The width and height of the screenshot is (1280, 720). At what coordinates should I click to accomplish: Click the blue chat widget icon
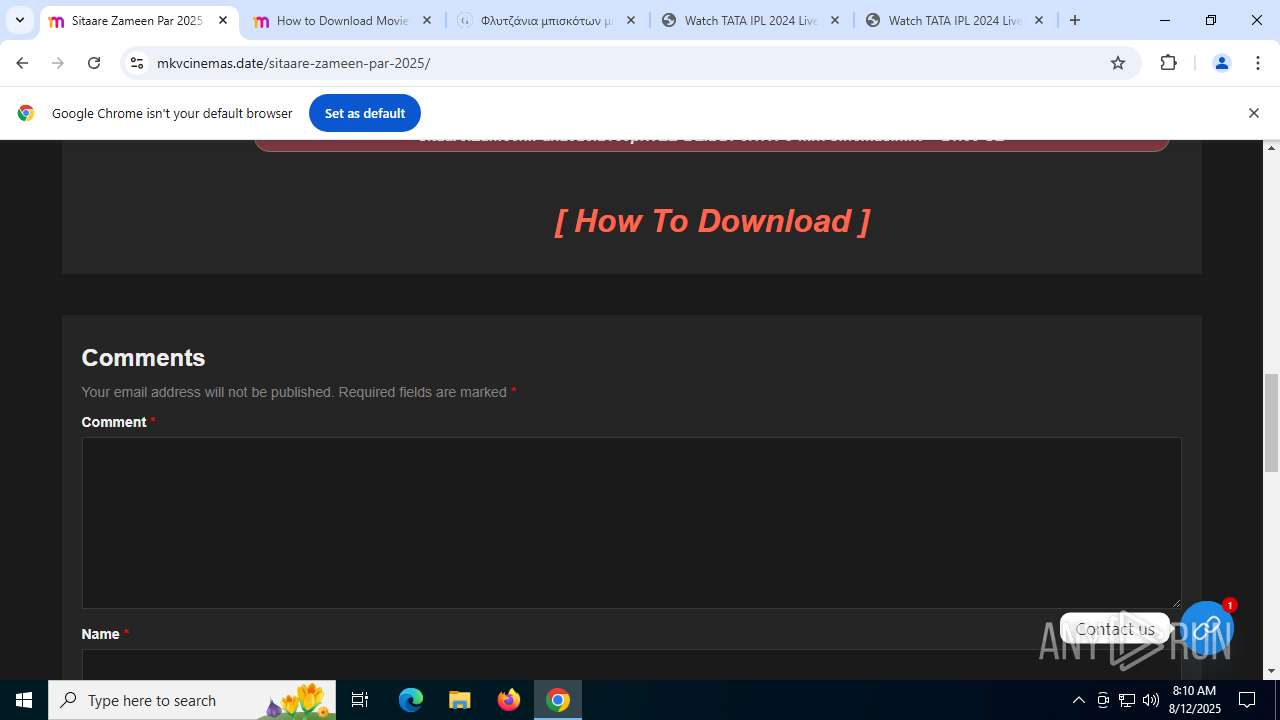pos(1208,627)
